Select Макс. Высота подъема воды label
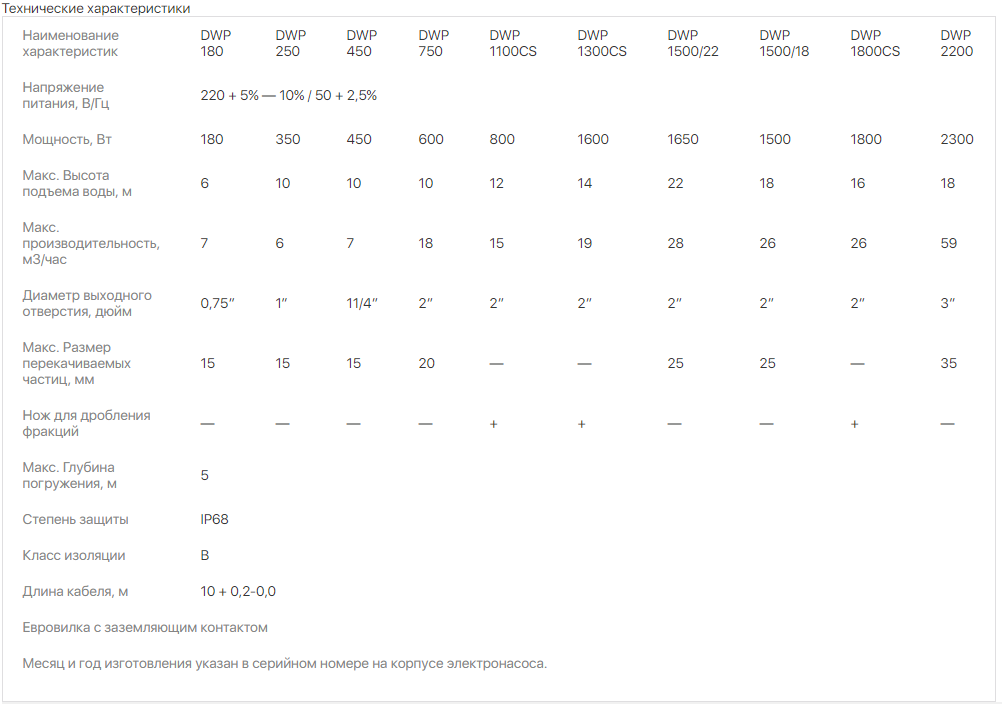Screen dimensions: 1002x704 [77, 183]
